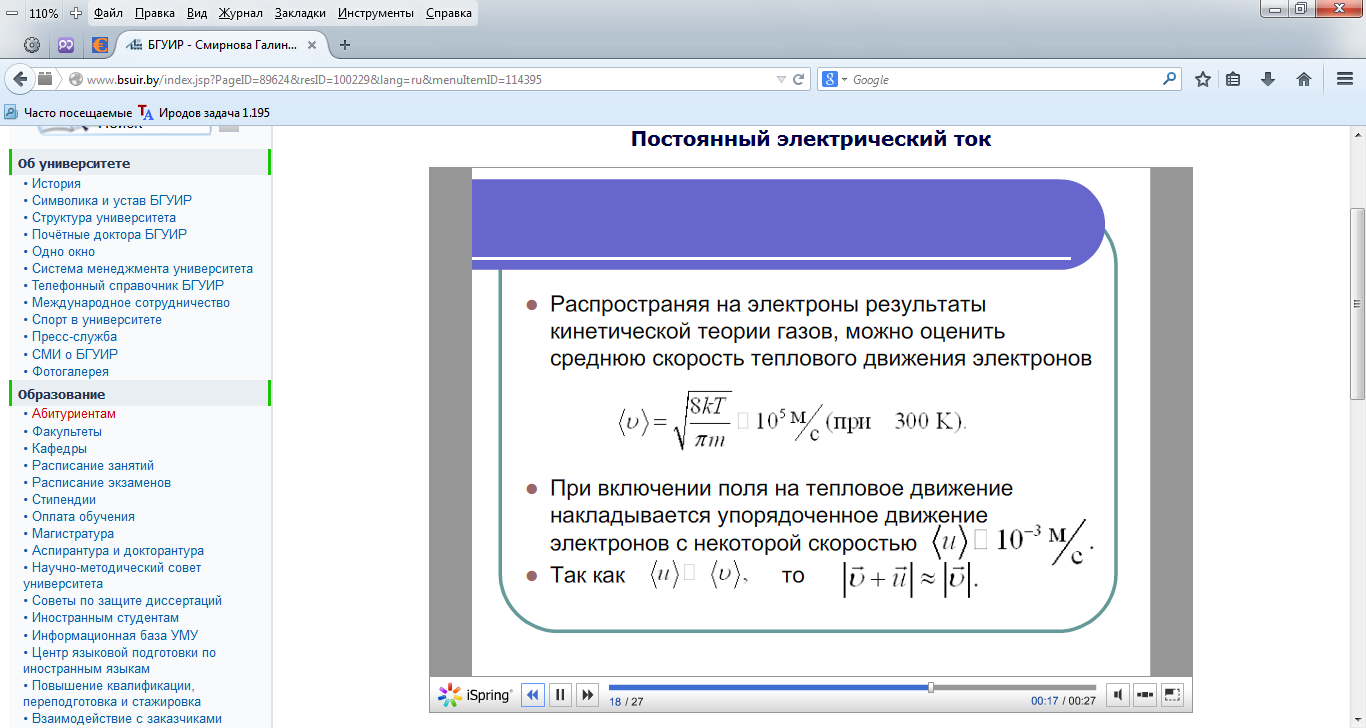Open the Одно окно link
This screenshot has height=728, width=1366.
63,252
